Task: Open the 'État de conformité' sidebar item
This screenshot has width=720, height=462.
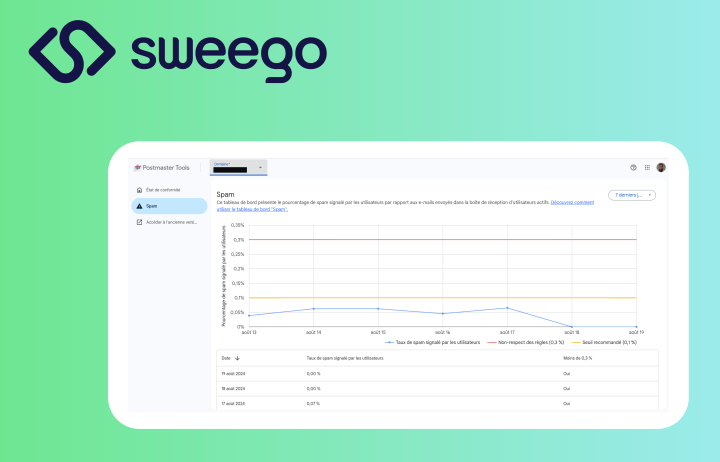Action: point(163,189)
